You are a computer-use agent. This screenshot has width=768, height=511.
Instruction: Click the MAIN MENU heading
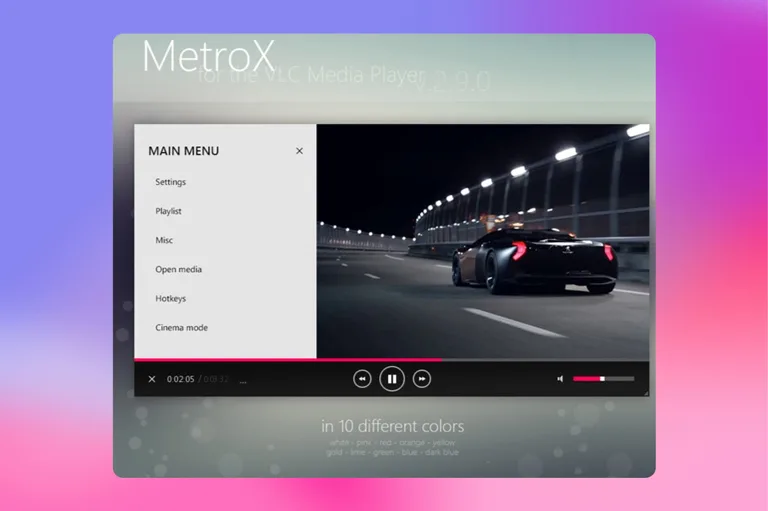point(184,151)
